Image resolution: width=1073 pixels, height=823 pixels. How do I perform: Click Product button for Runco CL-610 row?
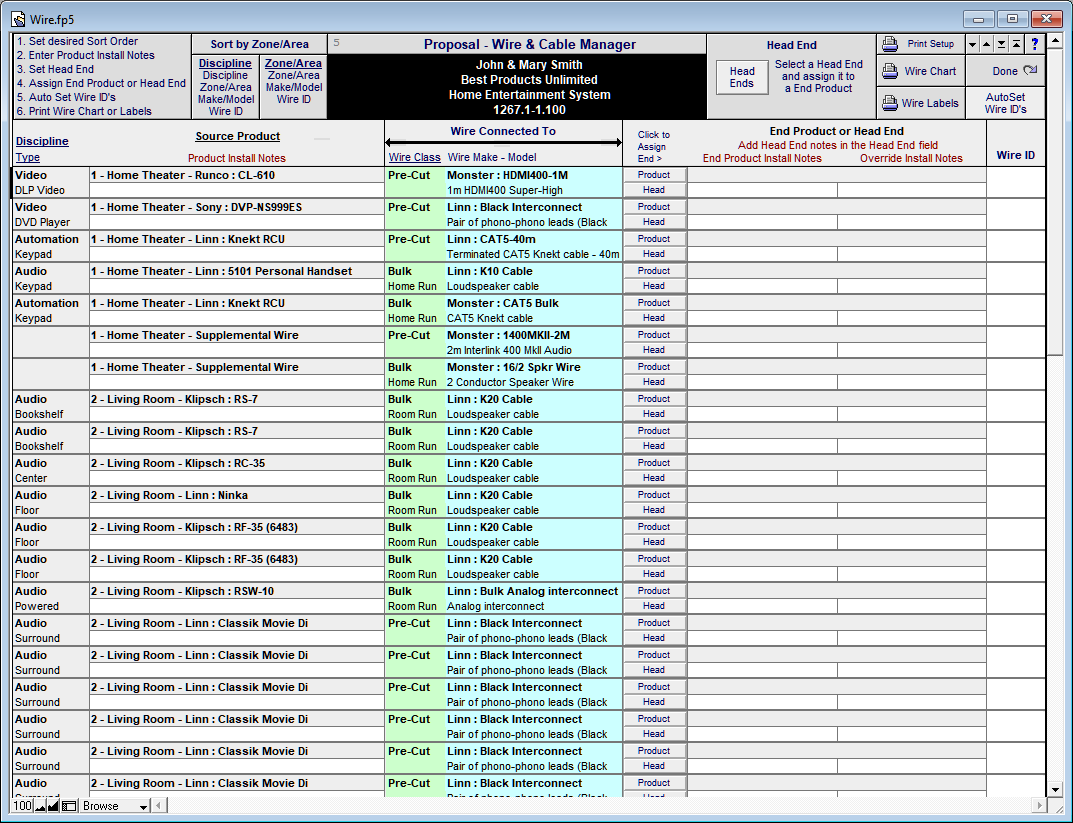click(x=654, y=174)
